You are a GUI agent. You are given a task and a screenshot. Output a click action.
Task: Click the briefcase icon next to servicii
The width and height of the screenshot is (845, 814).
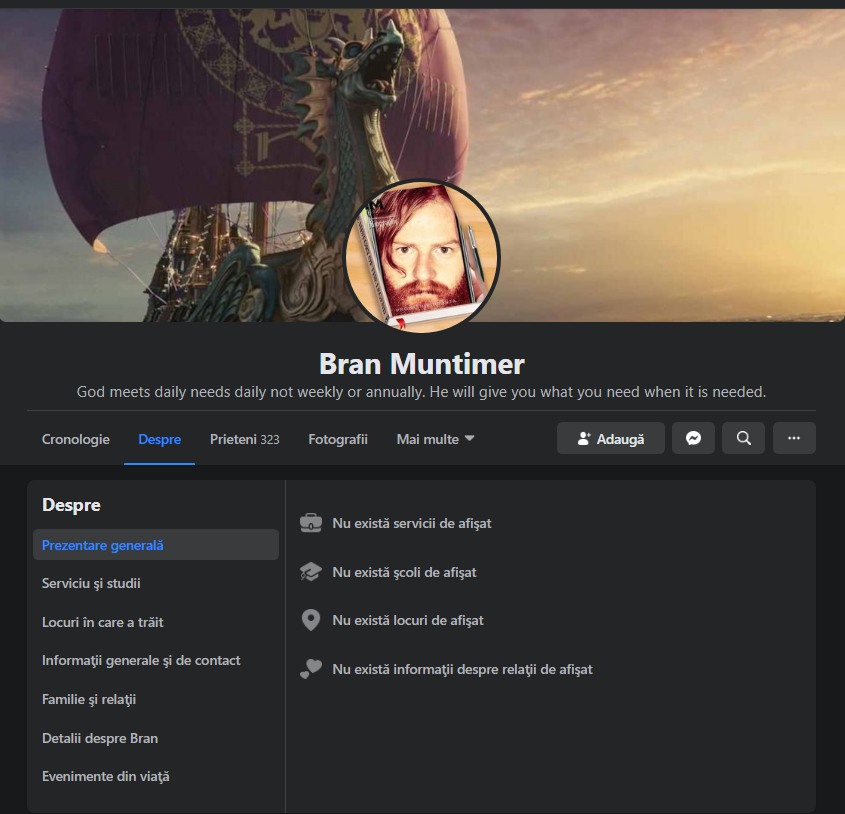click(x=311, y=523)
